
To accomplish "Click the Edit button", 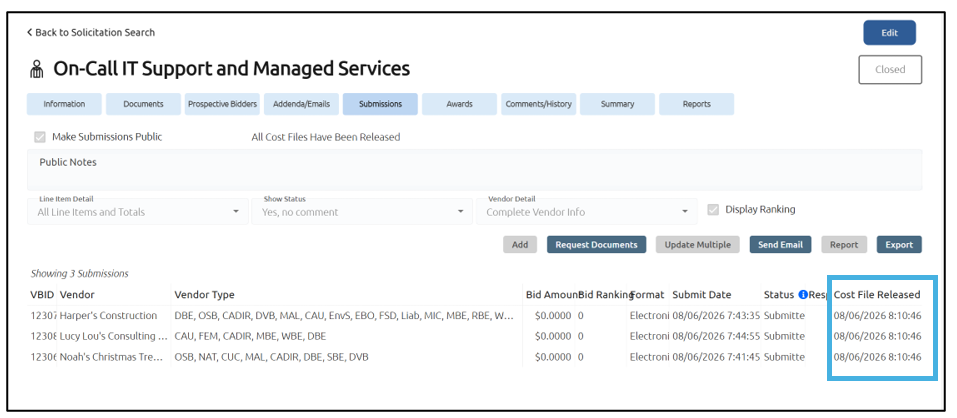I will [889, 33].
